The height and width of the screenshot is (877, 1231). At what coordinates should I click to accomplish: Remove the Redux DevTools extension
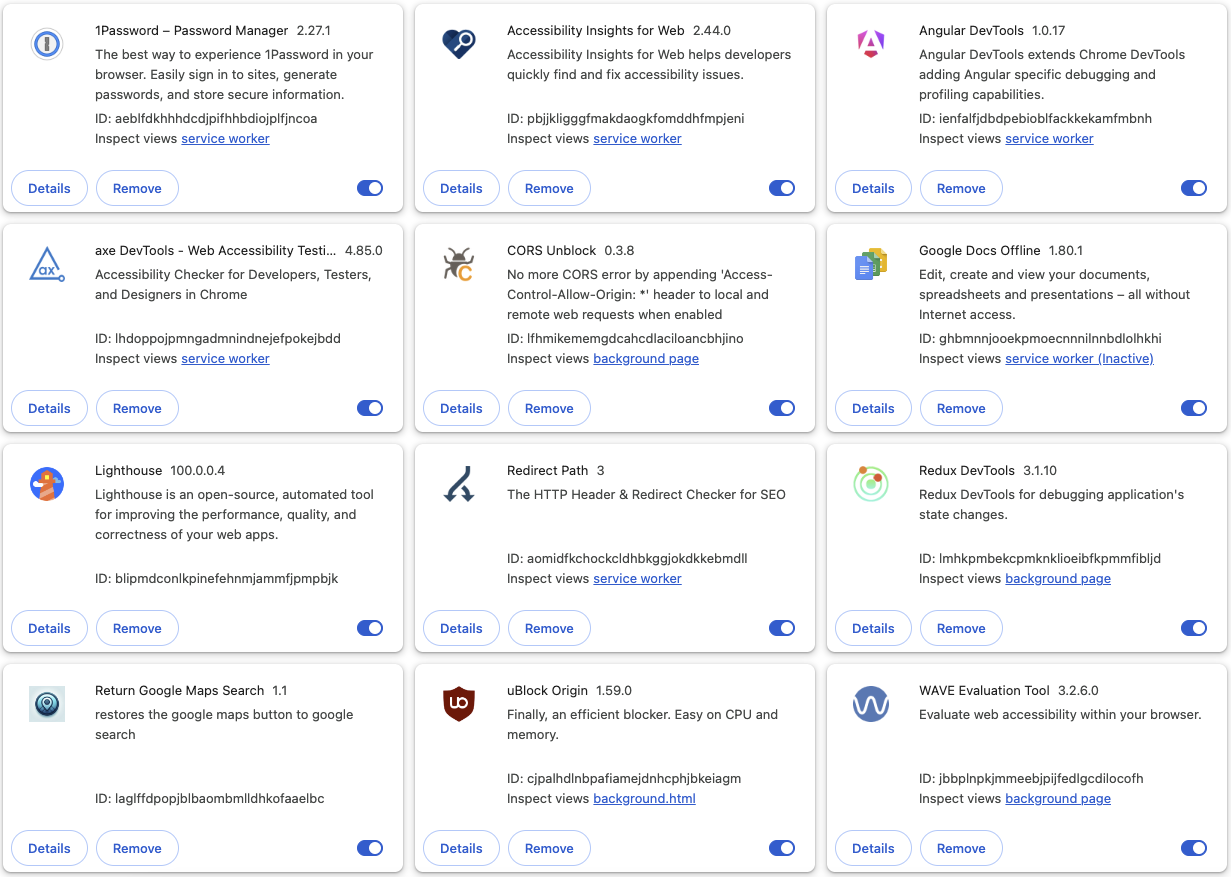tap(961, 628)
